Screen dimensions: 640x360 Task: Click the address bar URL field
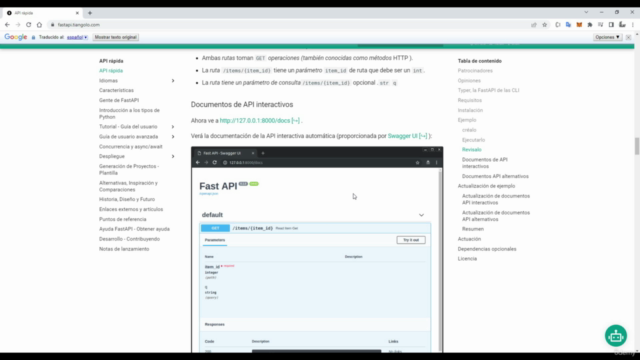[x=286, y=25]
